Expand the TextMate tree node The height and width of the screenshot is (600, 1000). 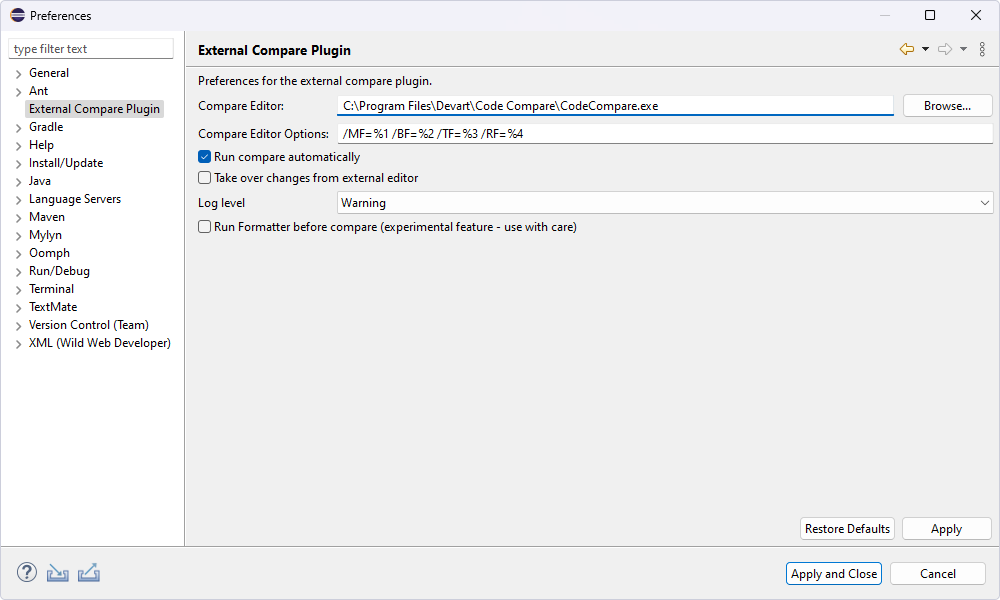(18, 308)
